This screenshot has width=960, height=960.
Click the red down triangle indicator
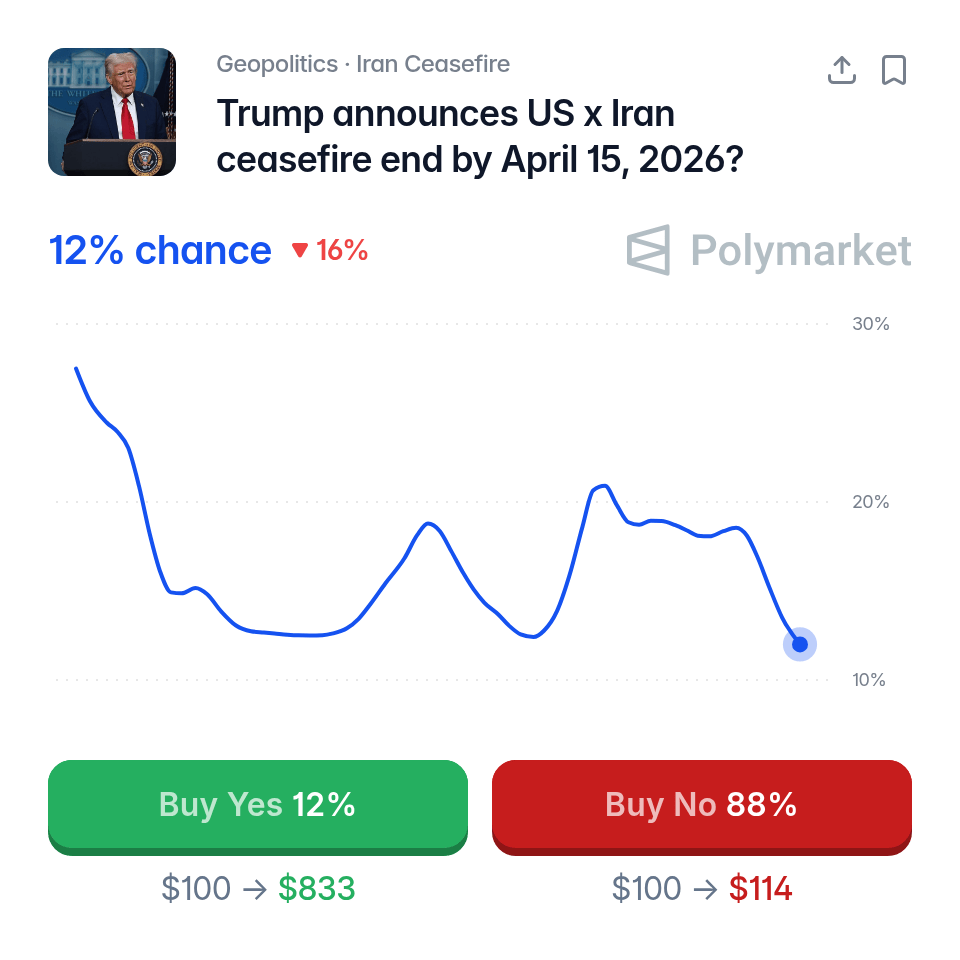tap(300, 251)
